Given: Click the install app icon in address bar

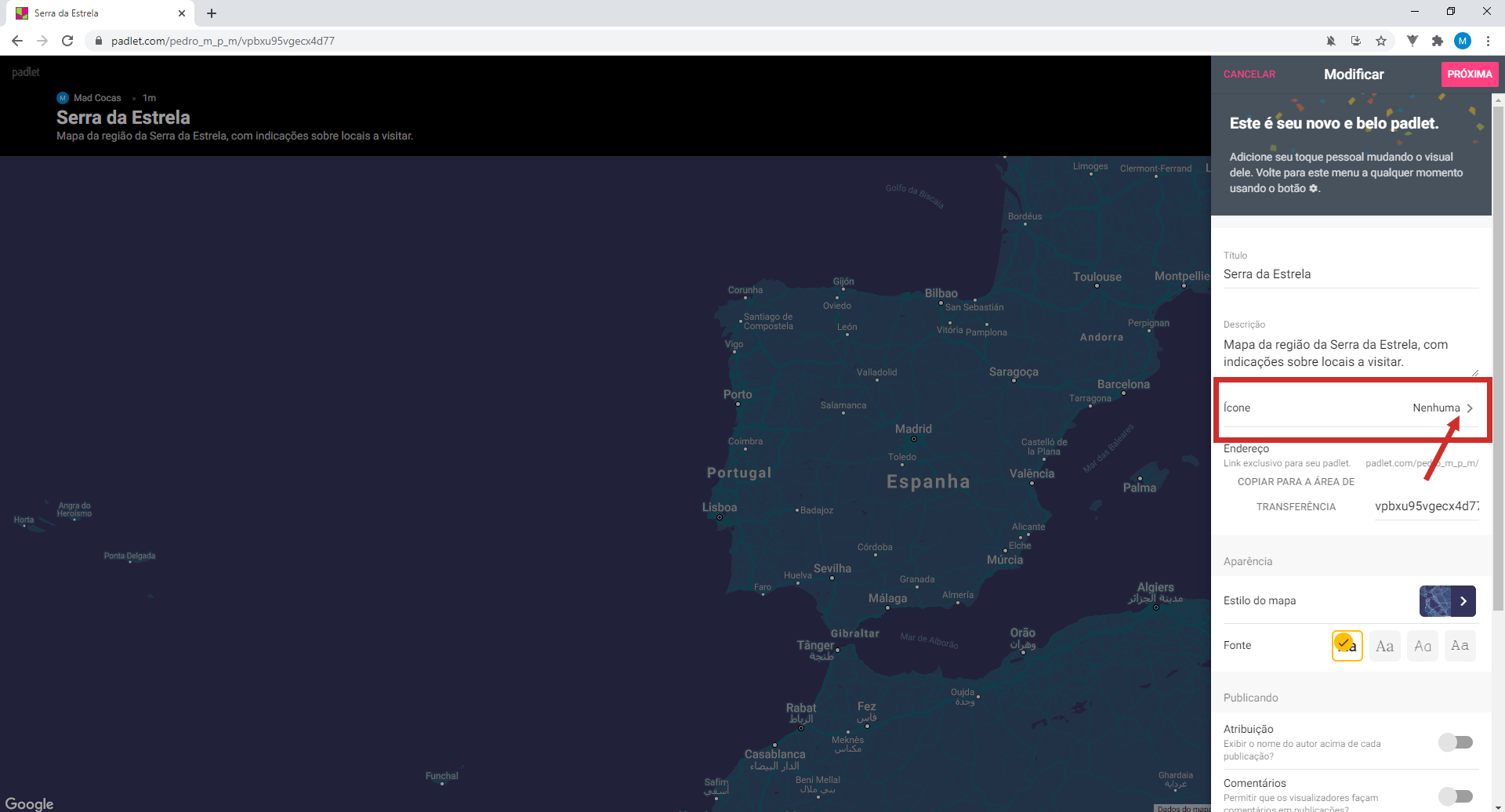Looking at the screenshot, I should pyautogui.click(x=1356, y=41).
